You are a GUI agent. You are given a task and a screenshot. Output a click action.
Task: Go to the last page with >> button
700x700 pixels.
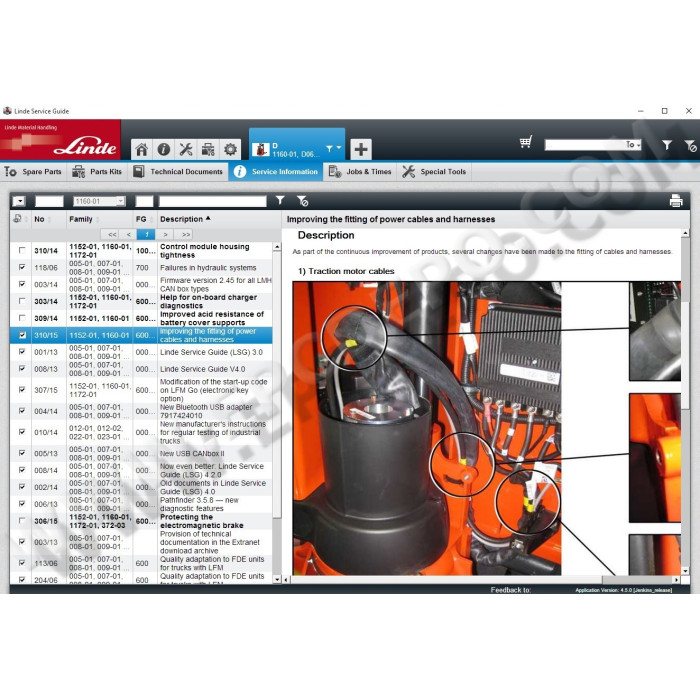[186, 234]
